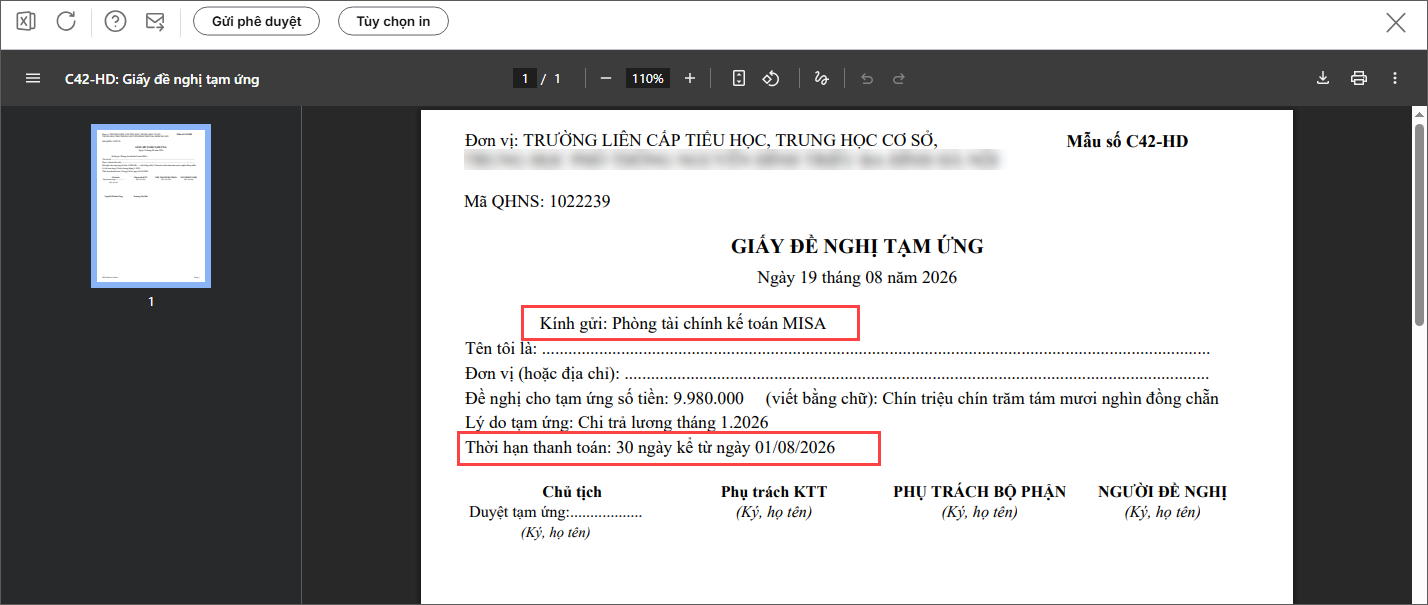The width and height of the screenshot is (1428, 605).
Task: Export the document to Excel
Action: click(x=27, y=21)
